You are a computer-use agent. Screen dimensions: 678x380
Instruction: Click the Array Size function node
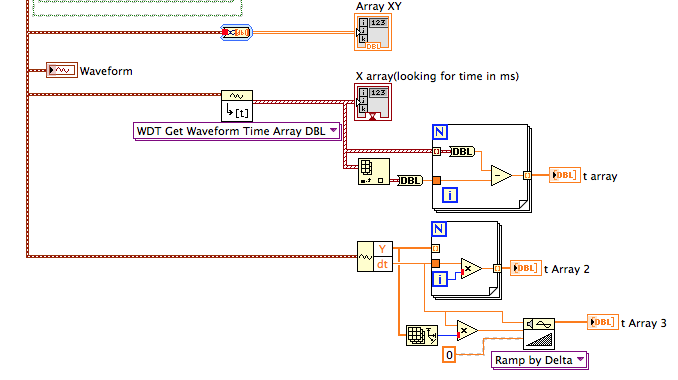(x=422, y=335)
